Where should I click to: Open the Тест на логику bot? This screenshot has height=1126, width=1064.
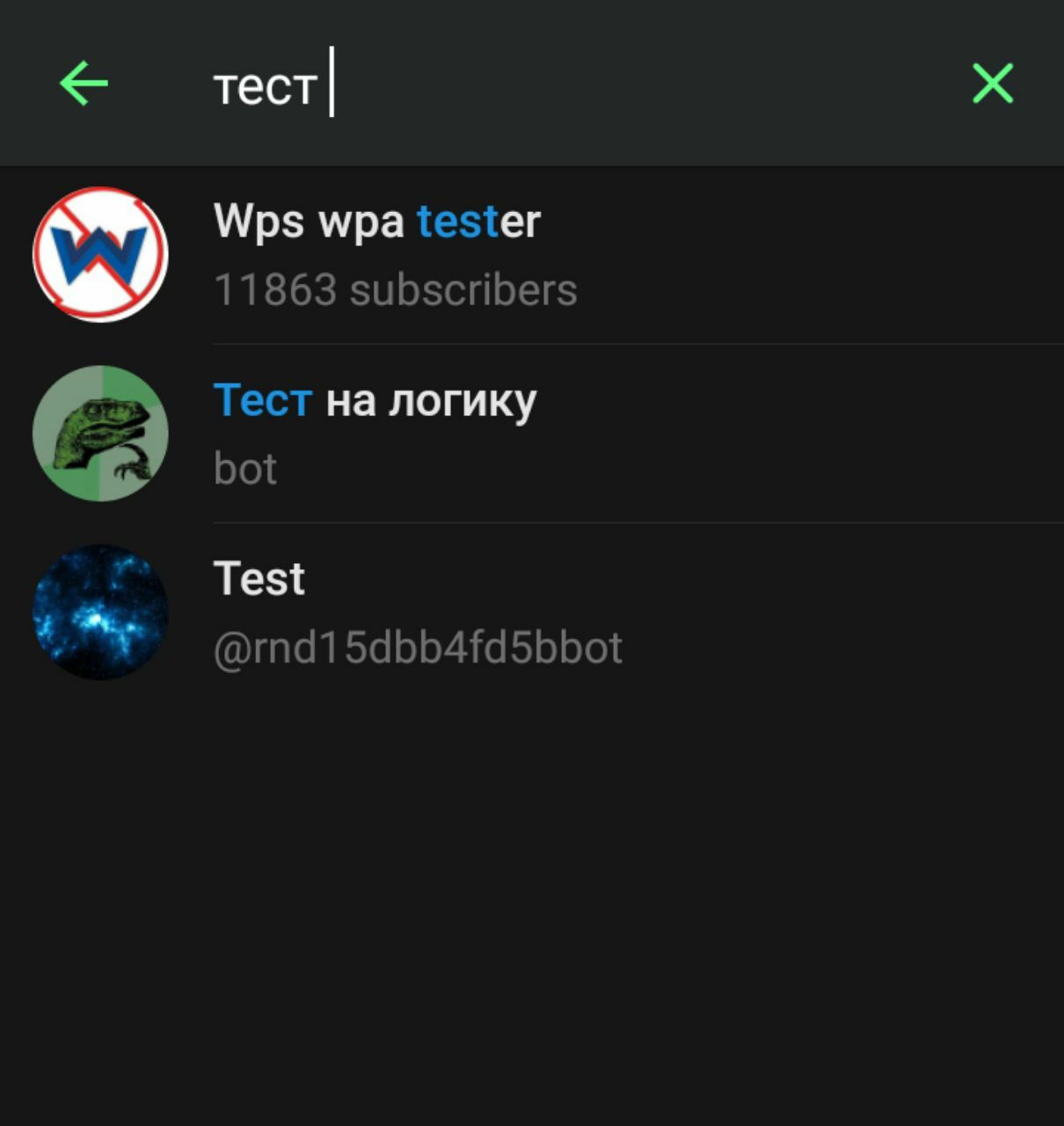pos(532,433)
